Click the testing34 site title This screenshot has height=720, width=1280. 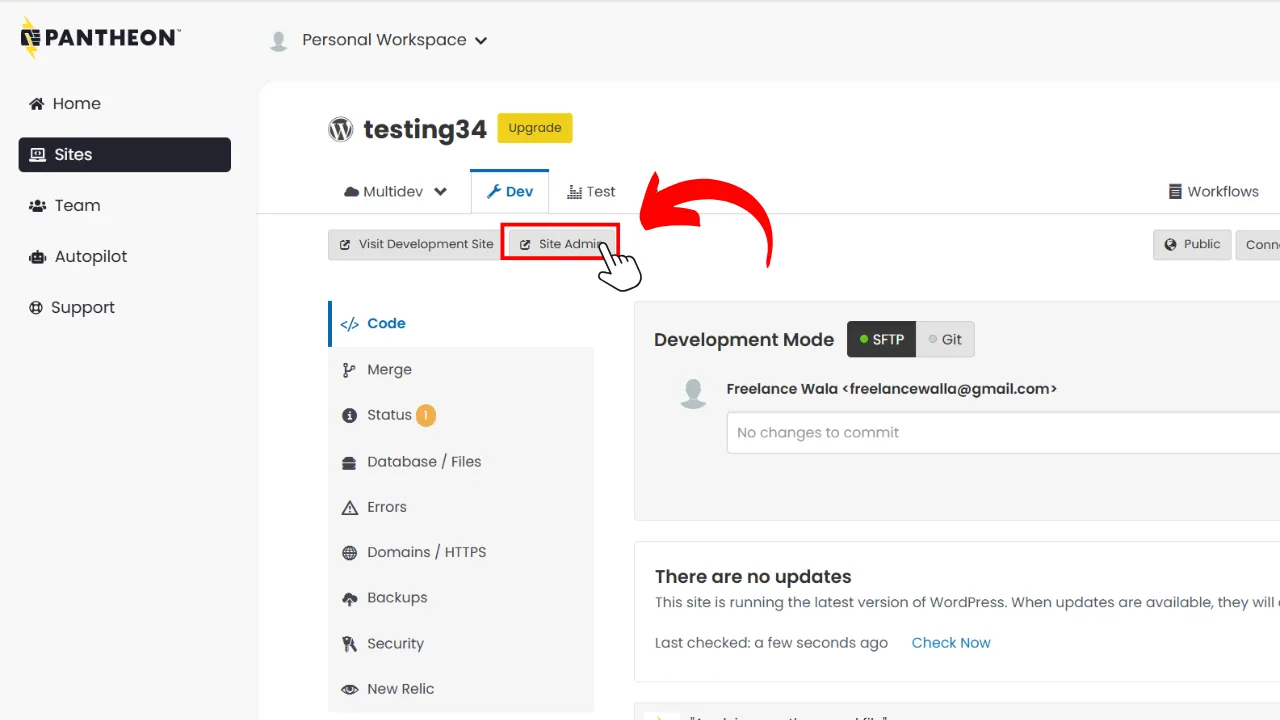425,130
